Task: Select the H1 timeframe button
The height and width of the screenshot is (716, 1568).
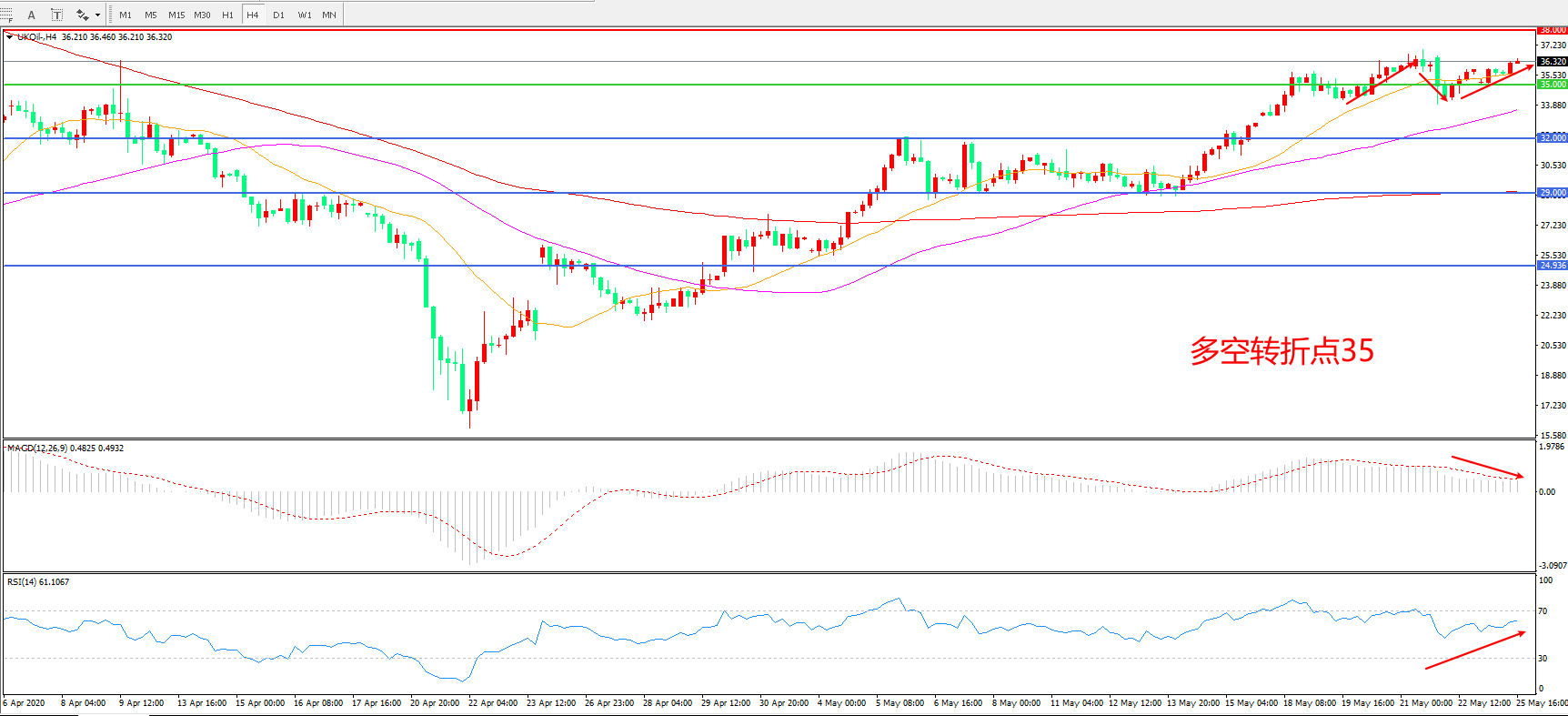Action: coord(227,15)
